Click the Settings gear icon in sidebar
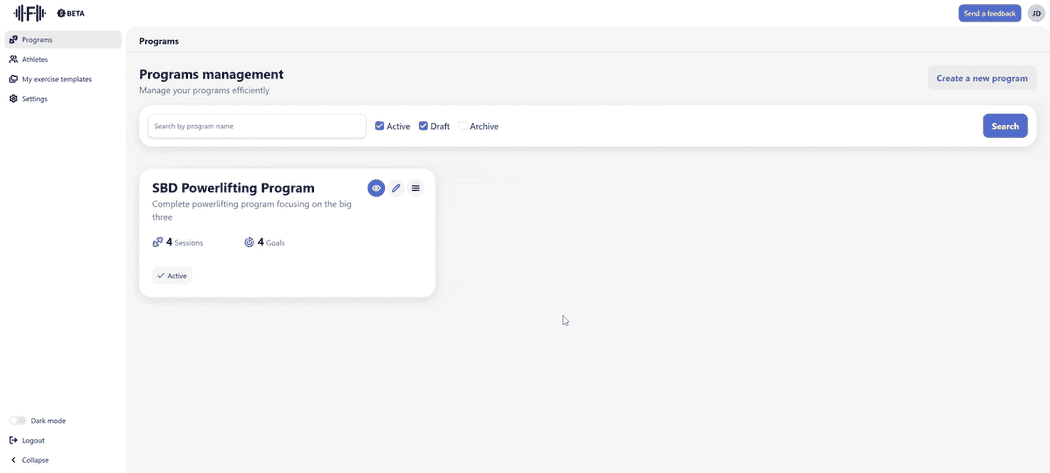The image size is (1050, 473). pos(13,99)
